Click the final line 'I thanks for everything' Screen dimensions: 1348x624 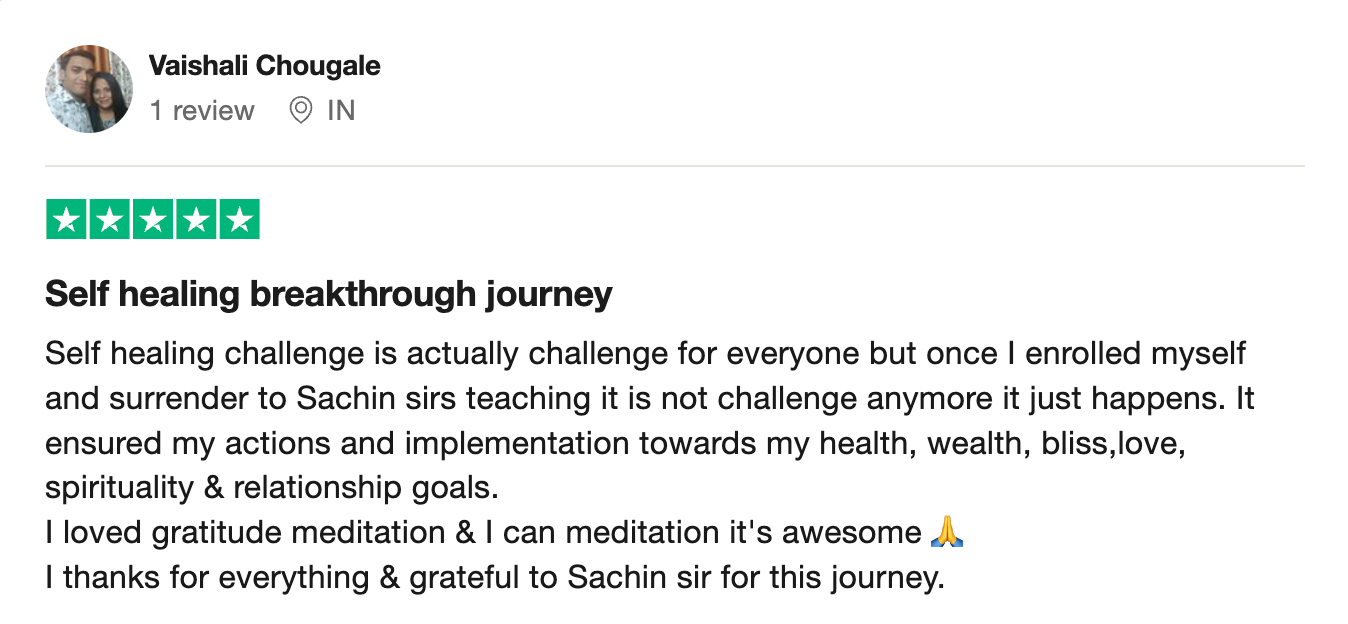[494, 578]
